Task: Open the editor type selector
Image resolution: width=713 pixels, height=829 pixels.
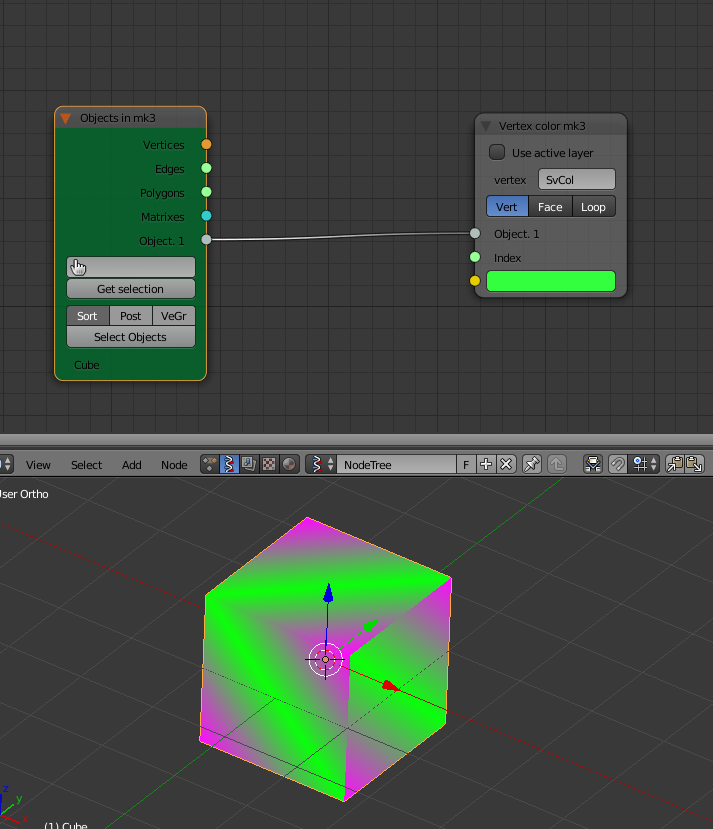Action: click(6, 464)
